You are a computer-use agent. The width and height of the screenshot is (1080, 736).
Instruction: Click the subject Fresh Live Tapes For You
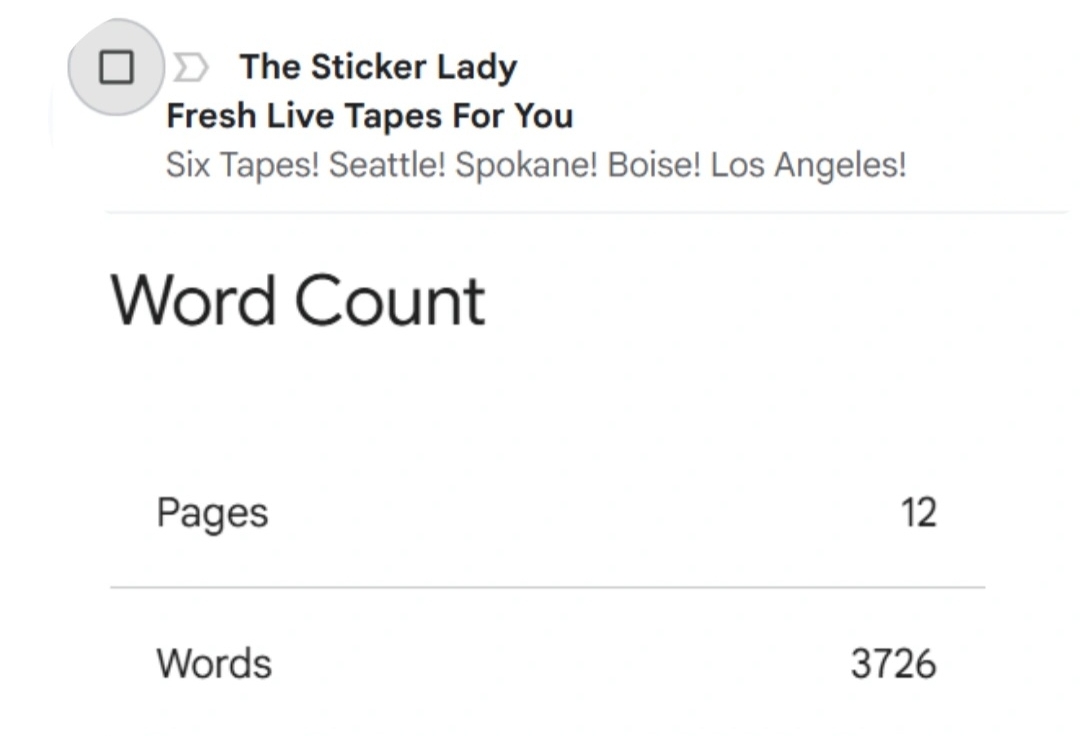(x=369, y=116)
